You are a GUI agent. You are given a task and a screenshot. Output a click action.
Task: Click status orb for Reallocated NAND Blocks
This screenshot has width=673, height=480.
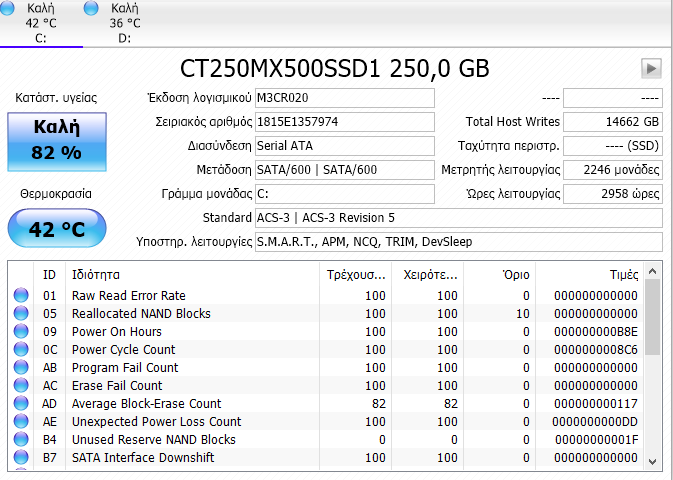tap(21, 313)
